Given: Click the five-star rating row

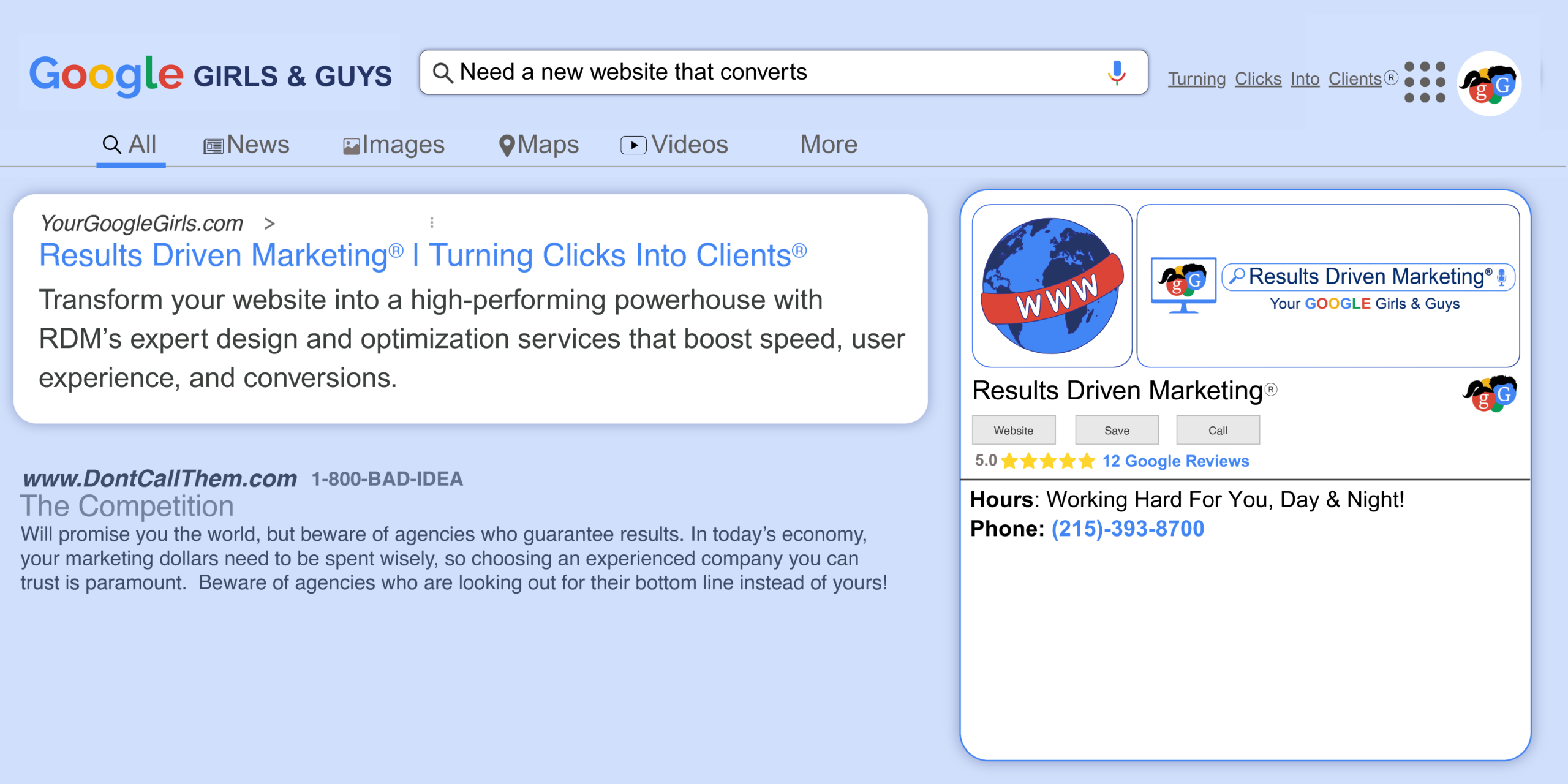Looking at the screenshot, I should tap(1048, 461).
